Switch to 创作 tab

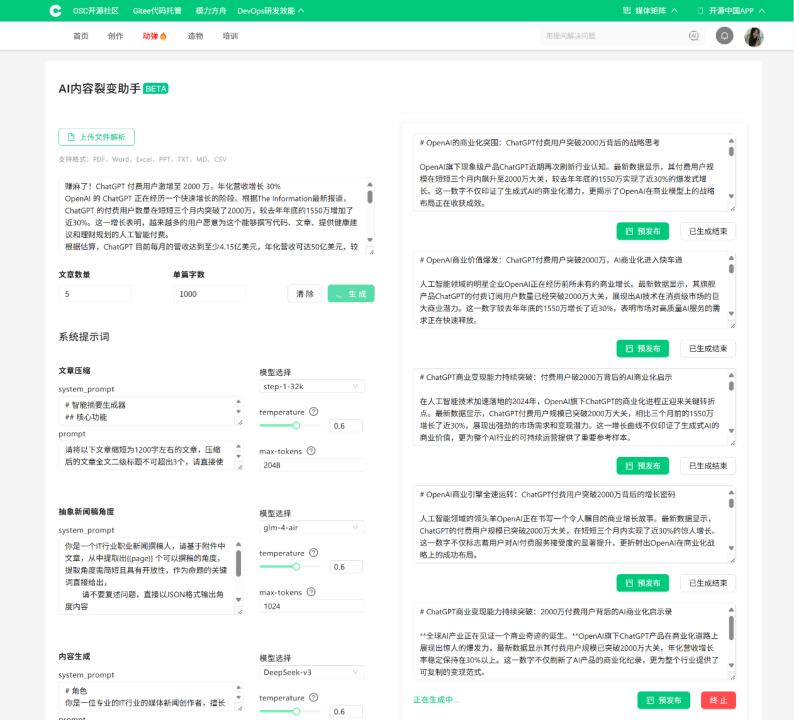[115, 36]
